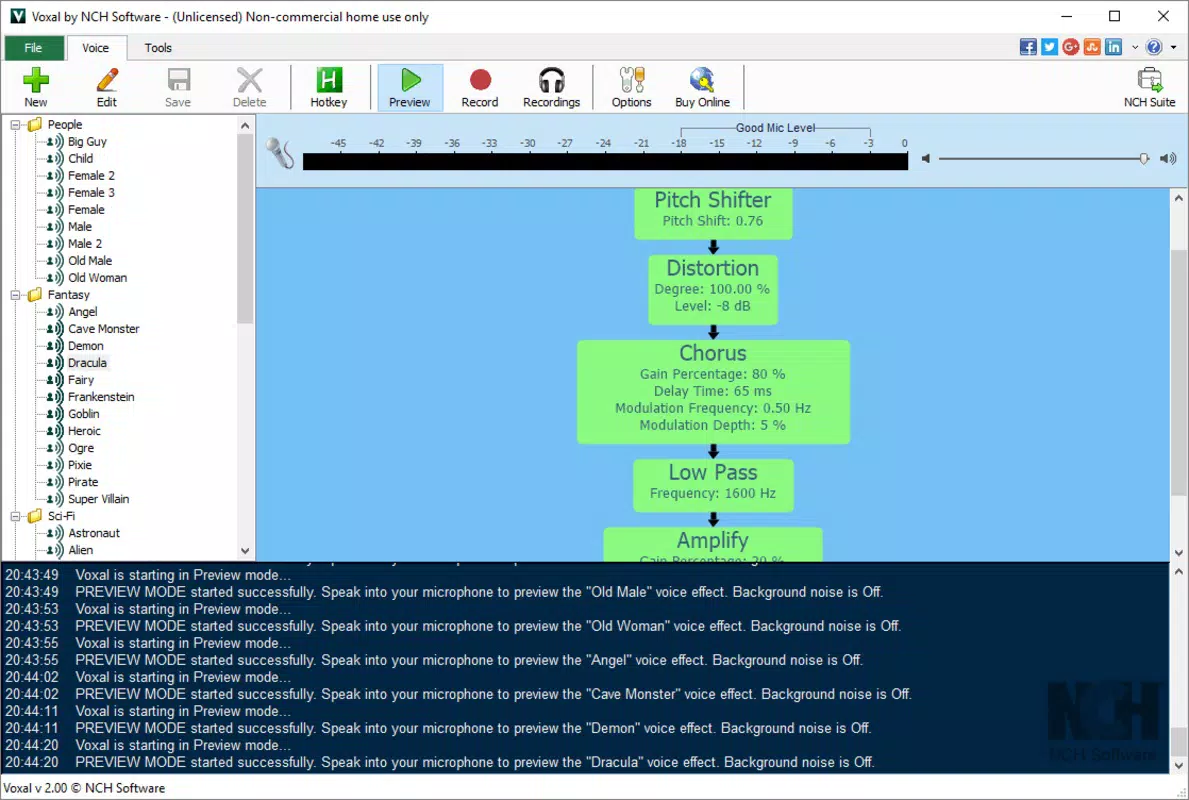Collapse the People folder
The image size is (1189, 800).
[15, 124]
